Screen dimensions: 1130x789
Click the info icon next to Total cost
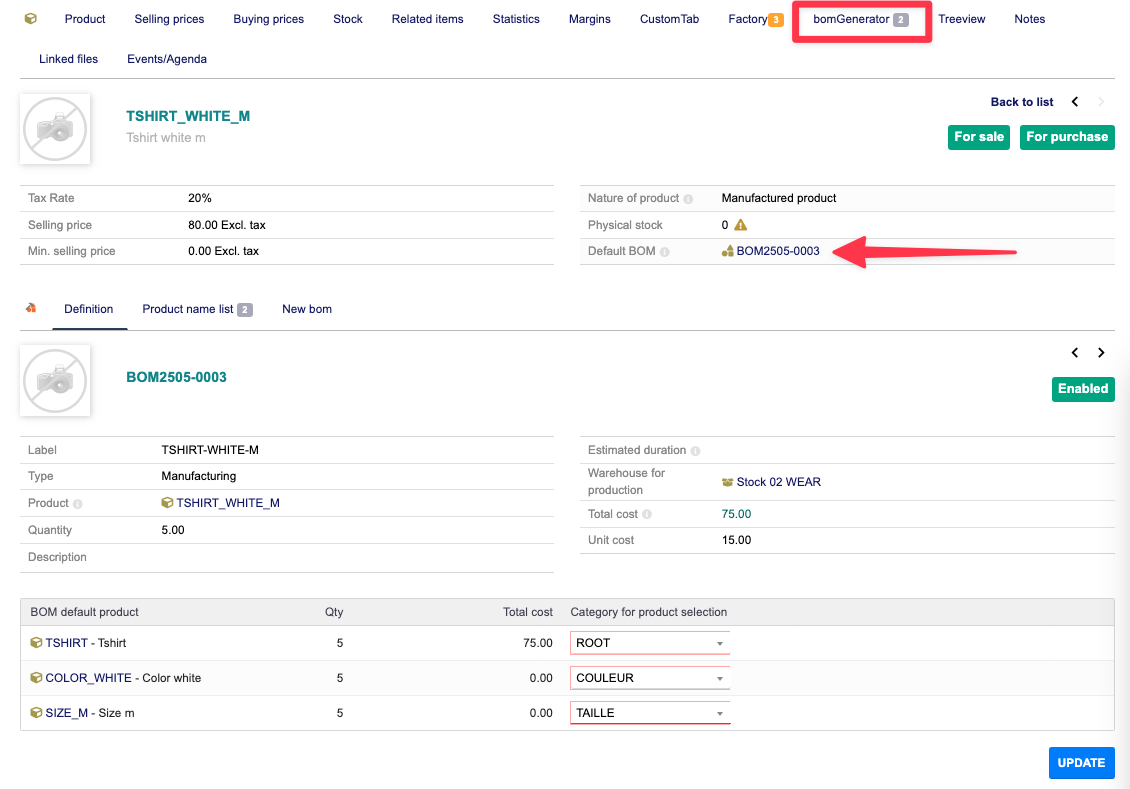(647, 515)
